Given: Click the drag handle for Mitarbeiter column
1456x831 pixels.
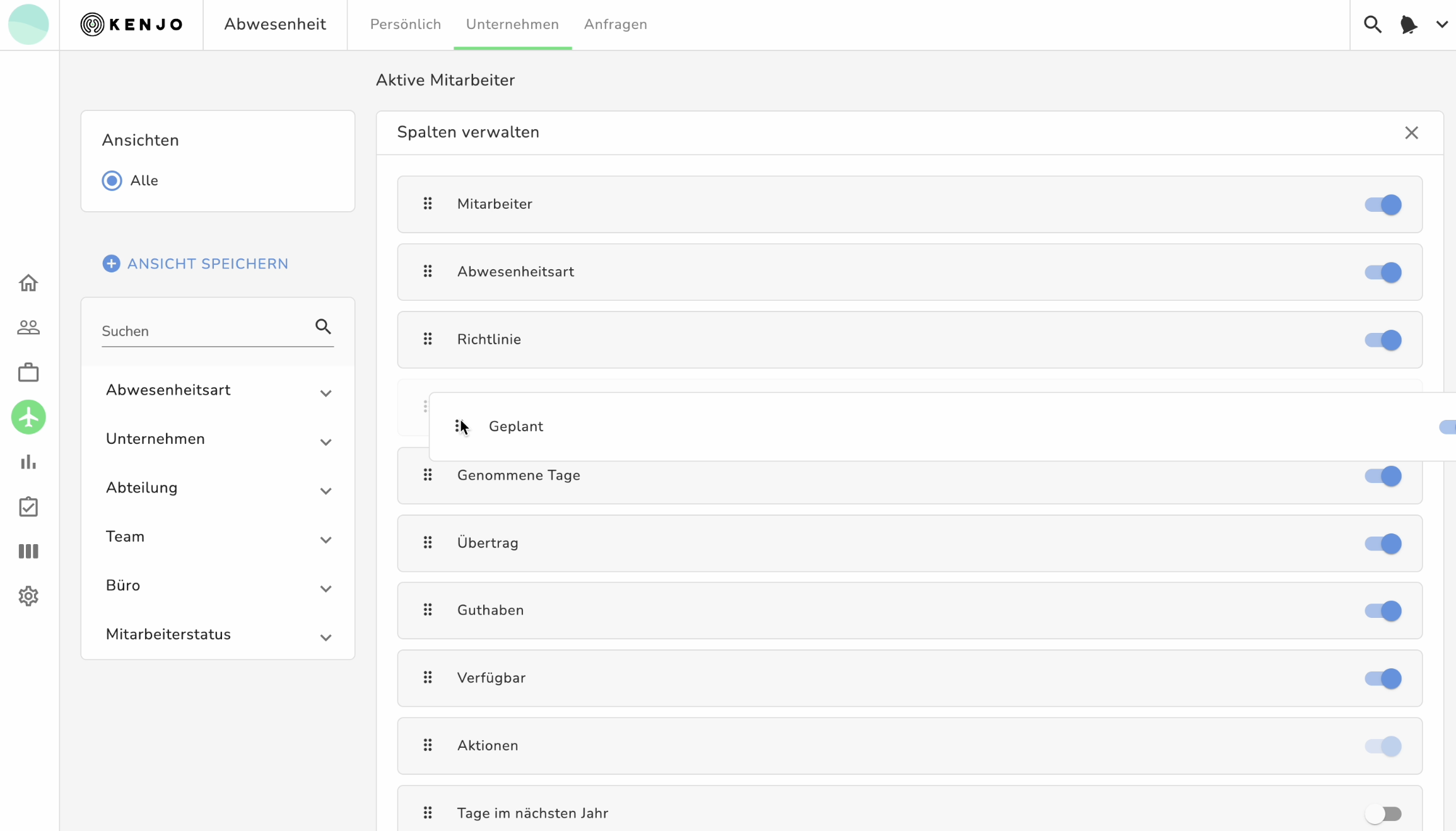Looking at the screenshot, I should pyautogui.click(x=428, y=204).
